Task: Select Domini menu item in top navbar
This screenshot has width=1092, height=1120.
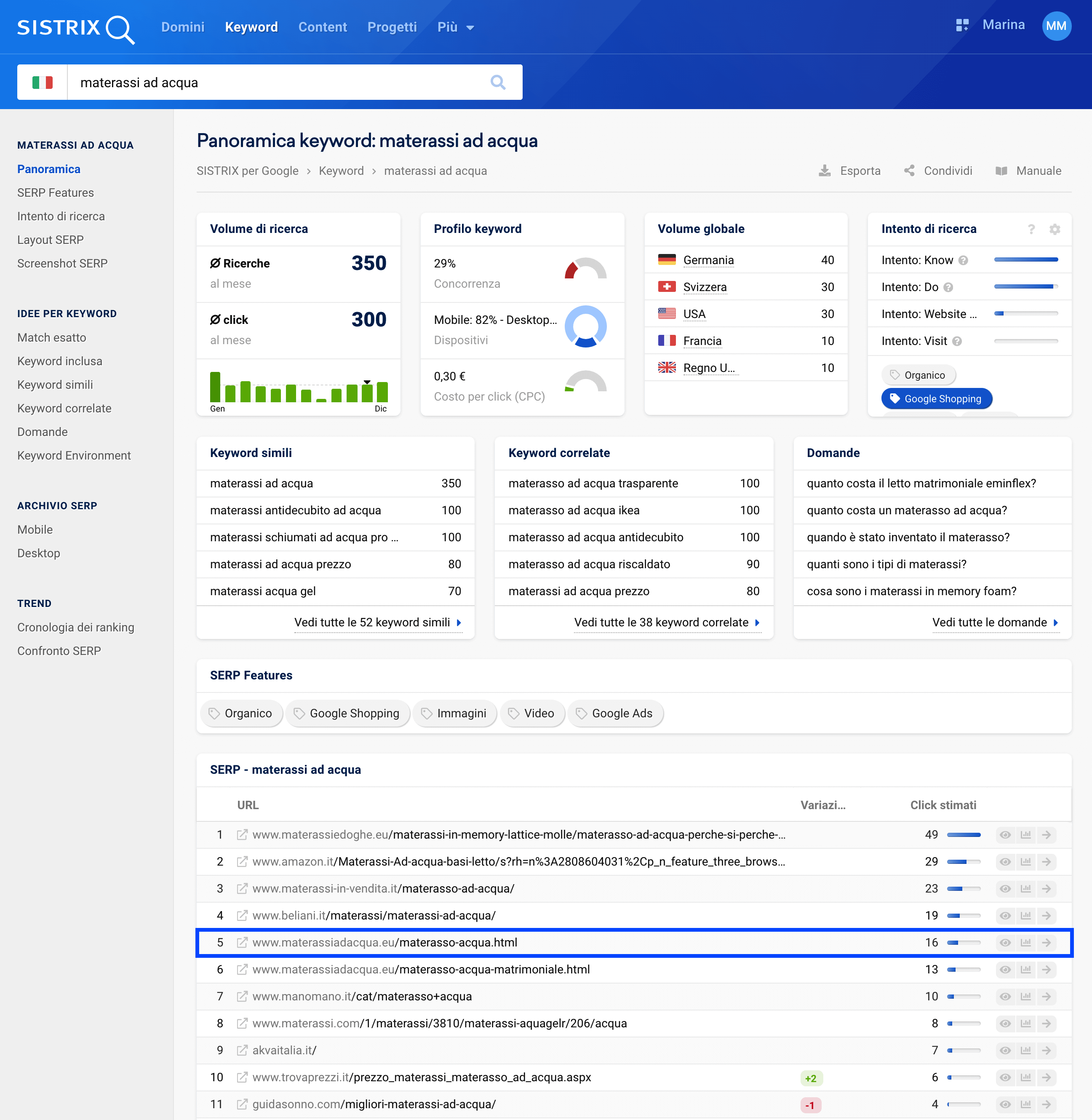Action: pyautogui.click(x=182, y=27)
